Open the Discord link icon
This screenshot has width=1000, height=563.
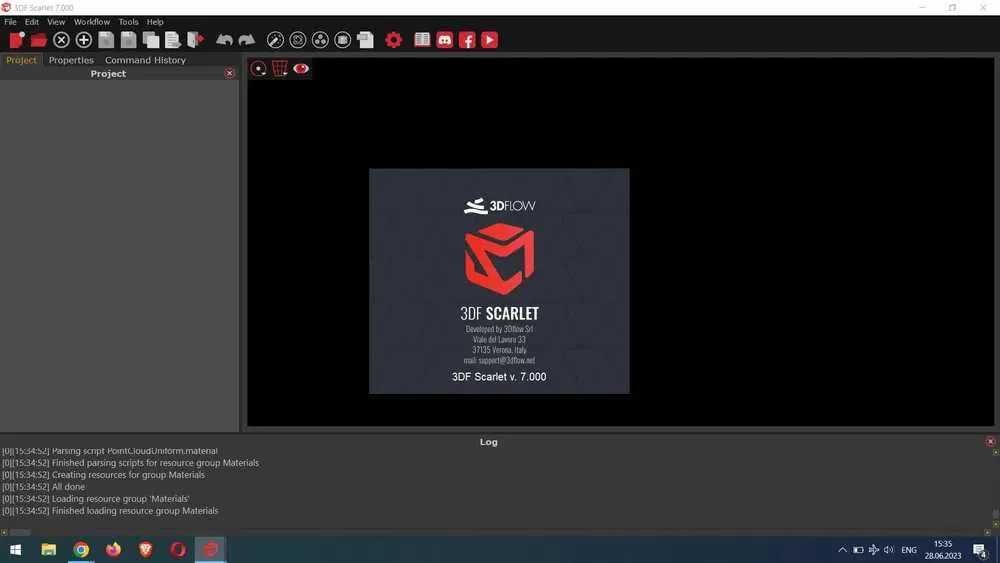(445, 40)
